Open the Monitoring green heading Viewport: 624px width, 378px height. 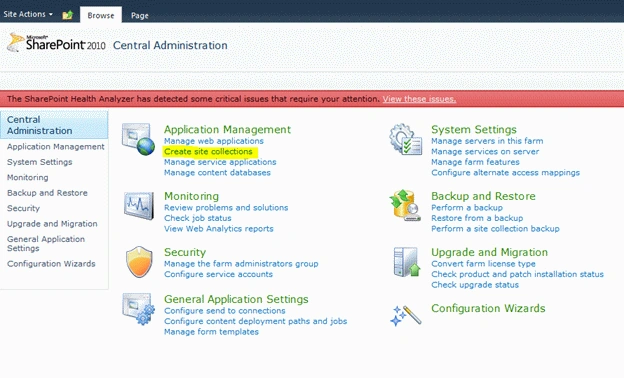point(191,196)
